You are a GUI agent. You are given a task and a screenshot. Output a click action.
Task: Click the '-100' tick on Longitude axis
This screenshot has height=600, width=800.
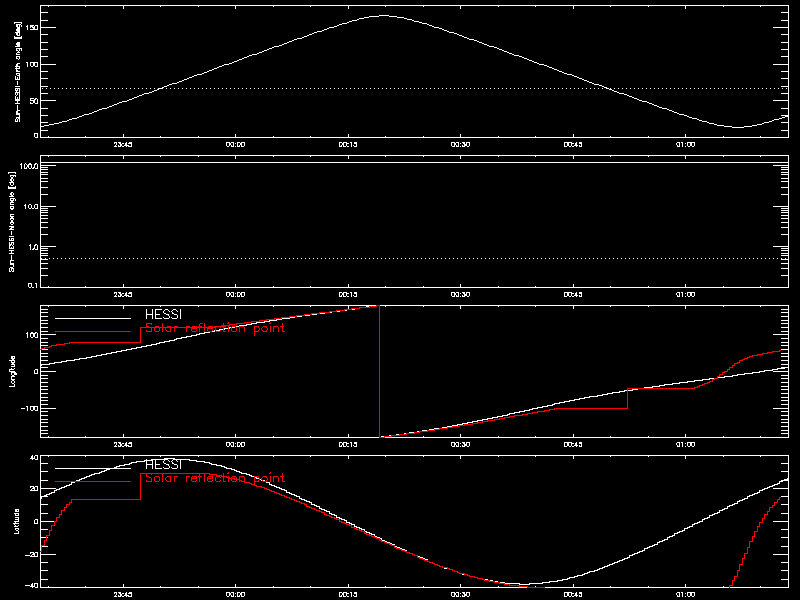pos(30,408)
